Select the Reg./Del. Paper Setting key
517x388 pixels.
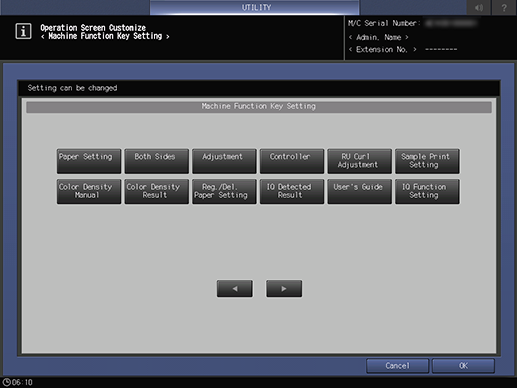pyautogui.click(x=224, y=191)
